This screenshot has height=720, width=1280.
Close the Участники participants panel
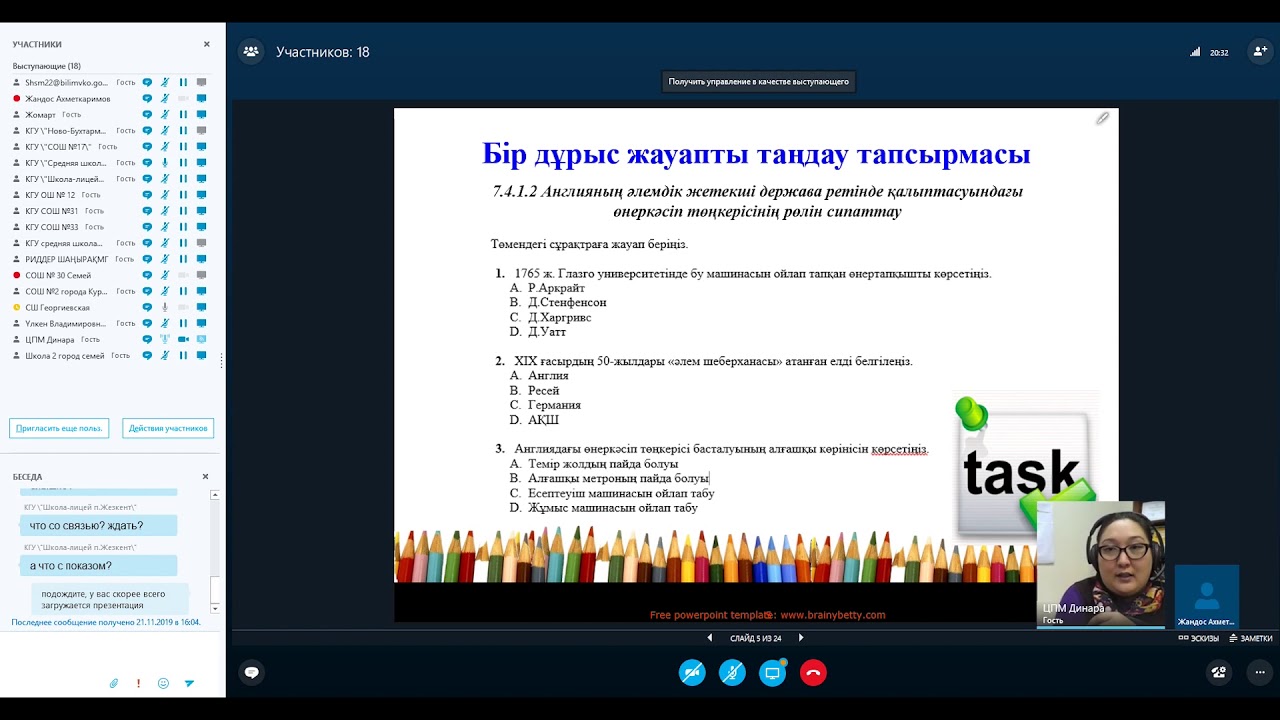pos(206,44)
